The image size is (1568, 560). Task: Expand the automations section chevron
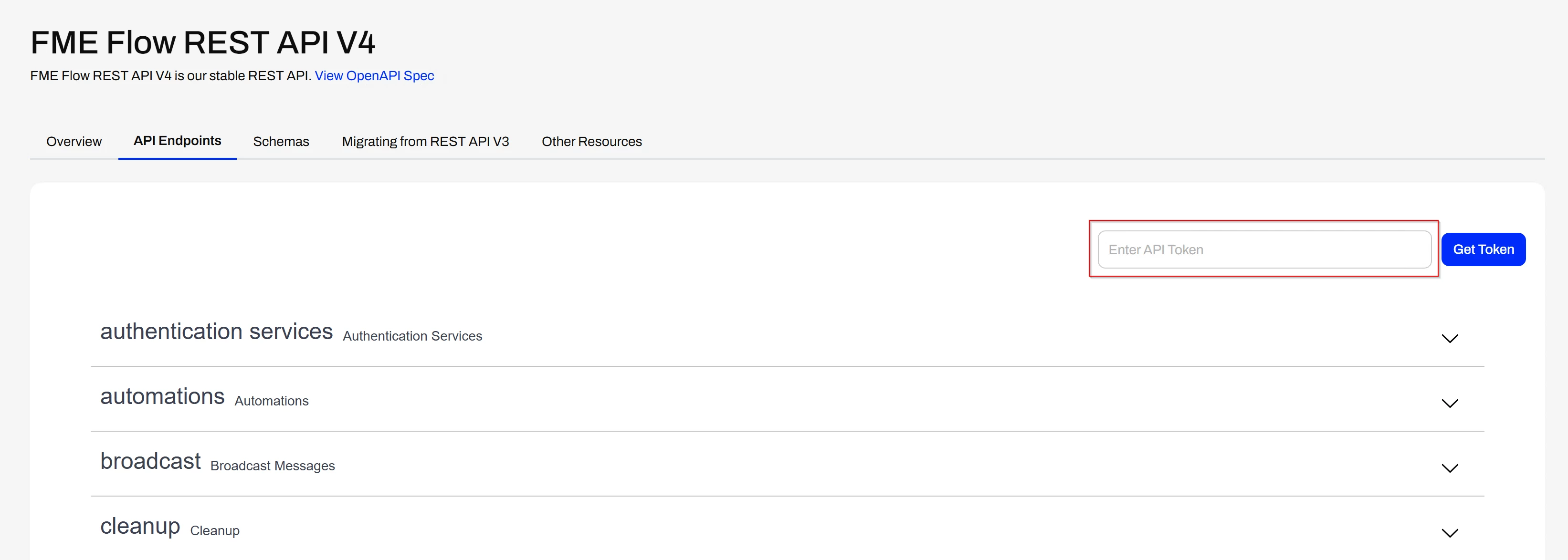coord(1449,404)
